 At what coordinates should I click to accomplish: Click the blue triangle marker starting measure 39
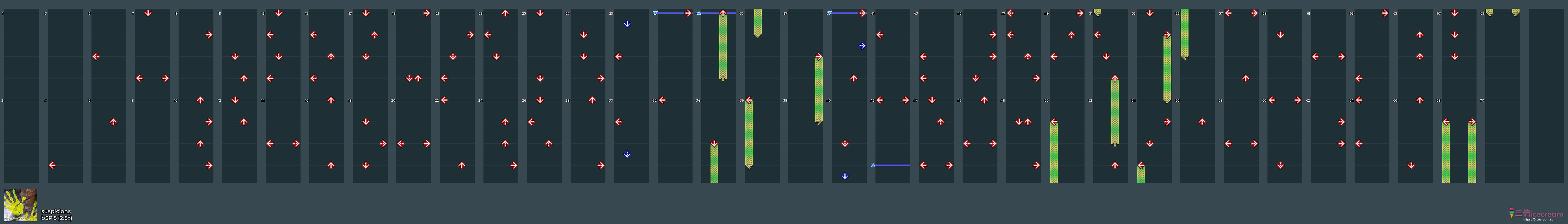point(830,13)
